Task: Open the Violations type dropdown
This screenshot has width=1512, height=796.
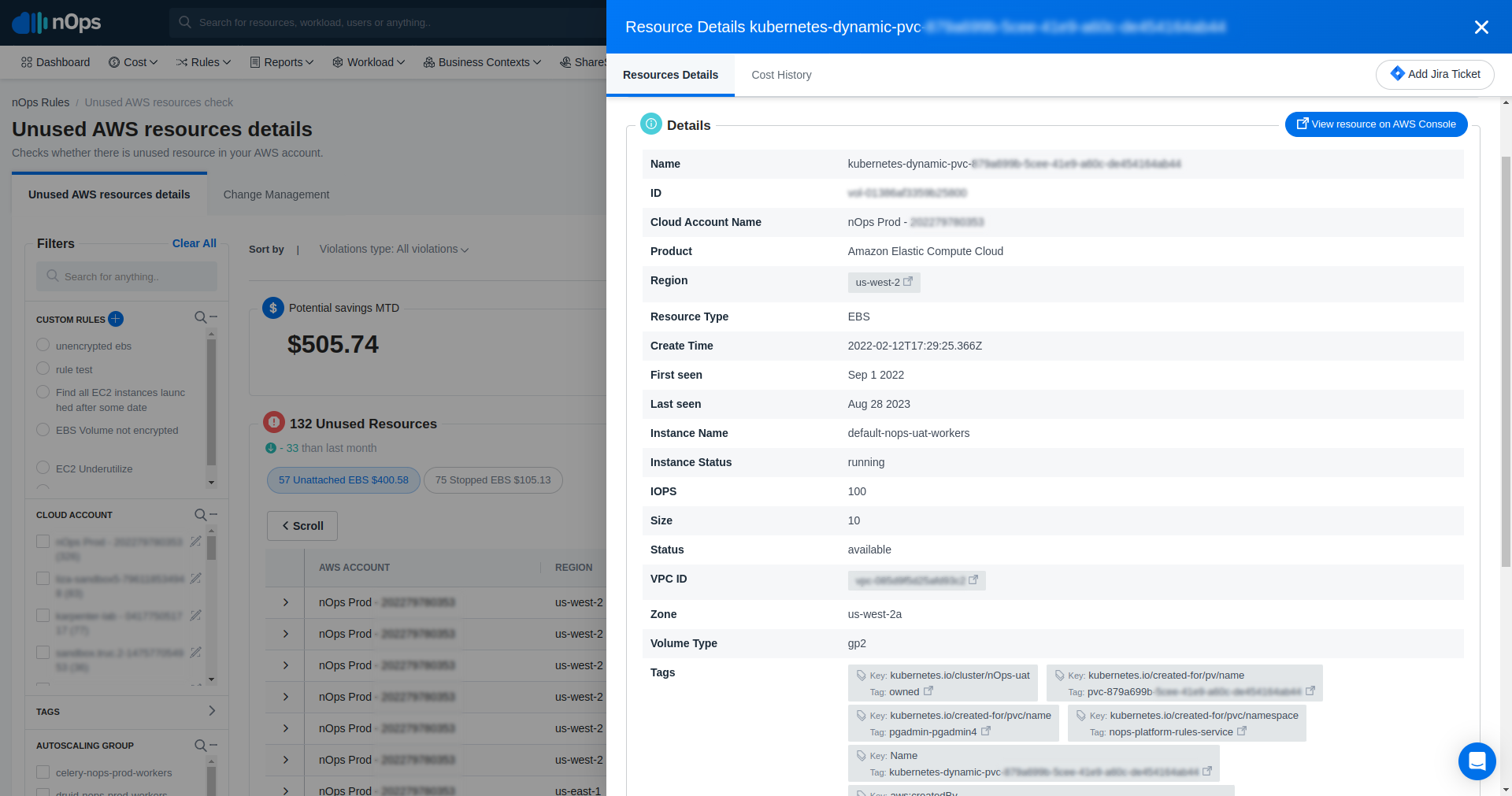Action: pyautogui.click(x=394, y=249)
